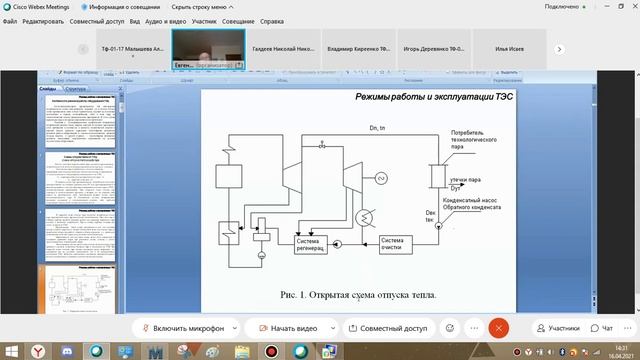Image resolution: width=640 pixels, height=360 pixels.
Task: Open the Редактировать menu
Action: point(43,21)
